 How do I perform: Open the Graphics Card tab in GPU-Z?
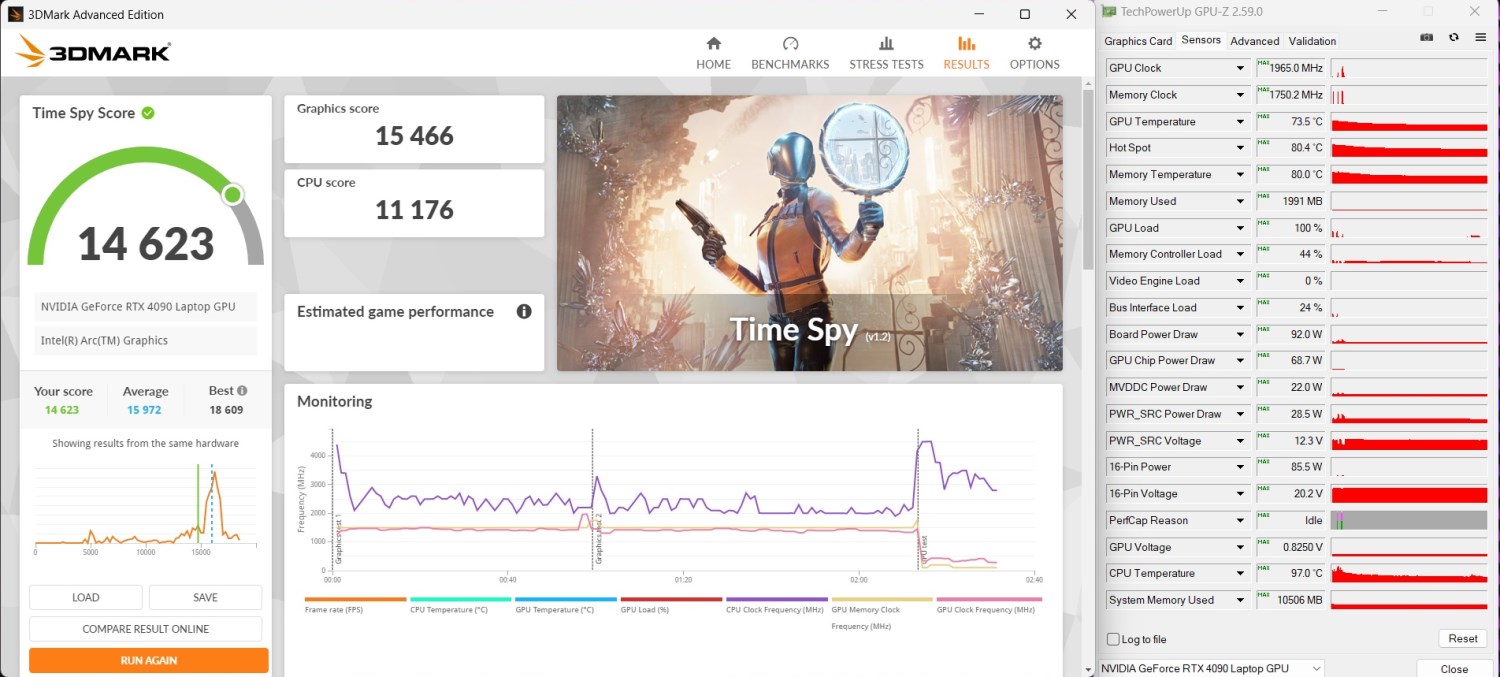coord(1138,41)
